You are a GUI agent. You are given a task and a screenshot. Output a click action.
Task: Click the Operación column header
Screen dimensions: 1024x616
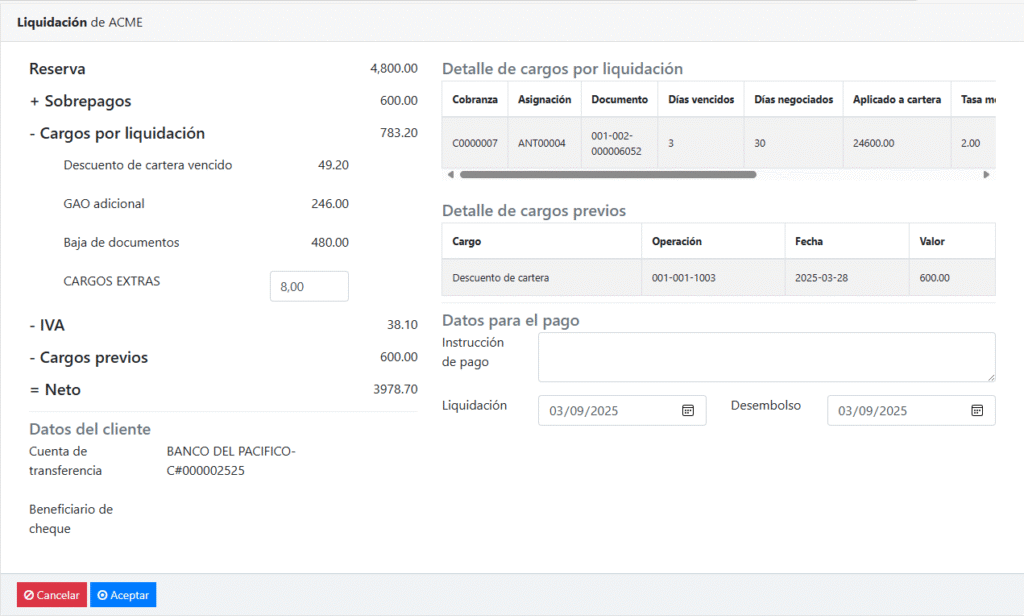click(x=677, y=241)
